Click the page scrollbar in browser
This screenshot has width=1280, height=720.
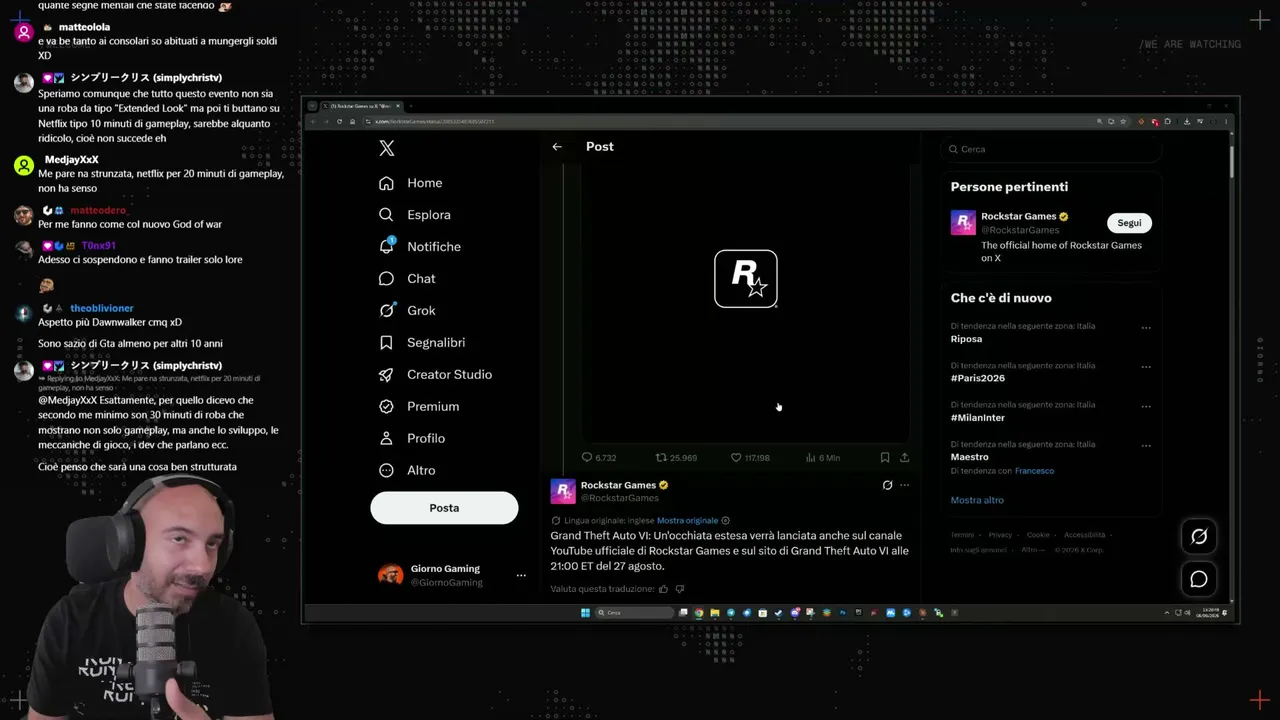[x=1231, y=160]
